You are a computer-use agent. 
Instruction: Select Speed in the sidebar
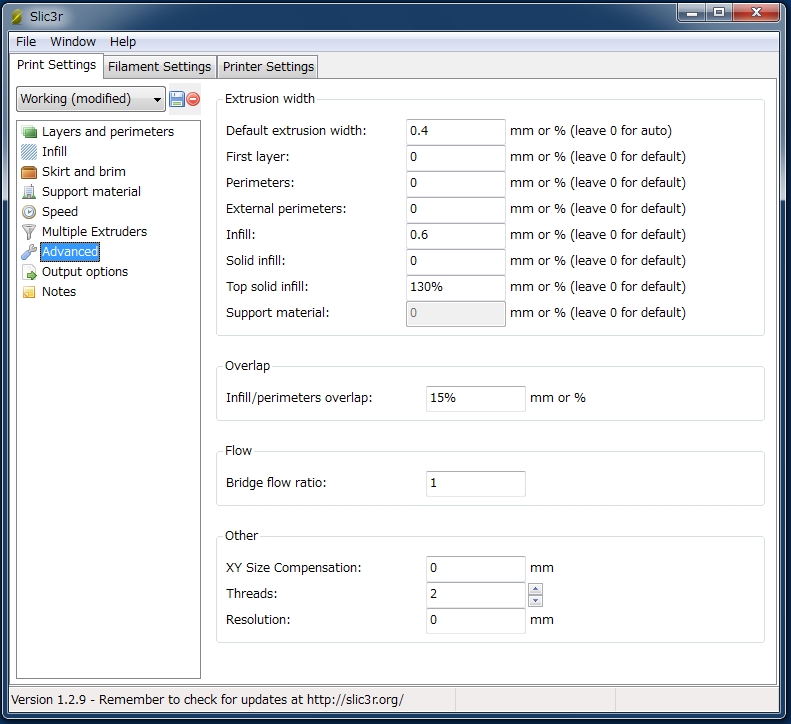point(60,212)
